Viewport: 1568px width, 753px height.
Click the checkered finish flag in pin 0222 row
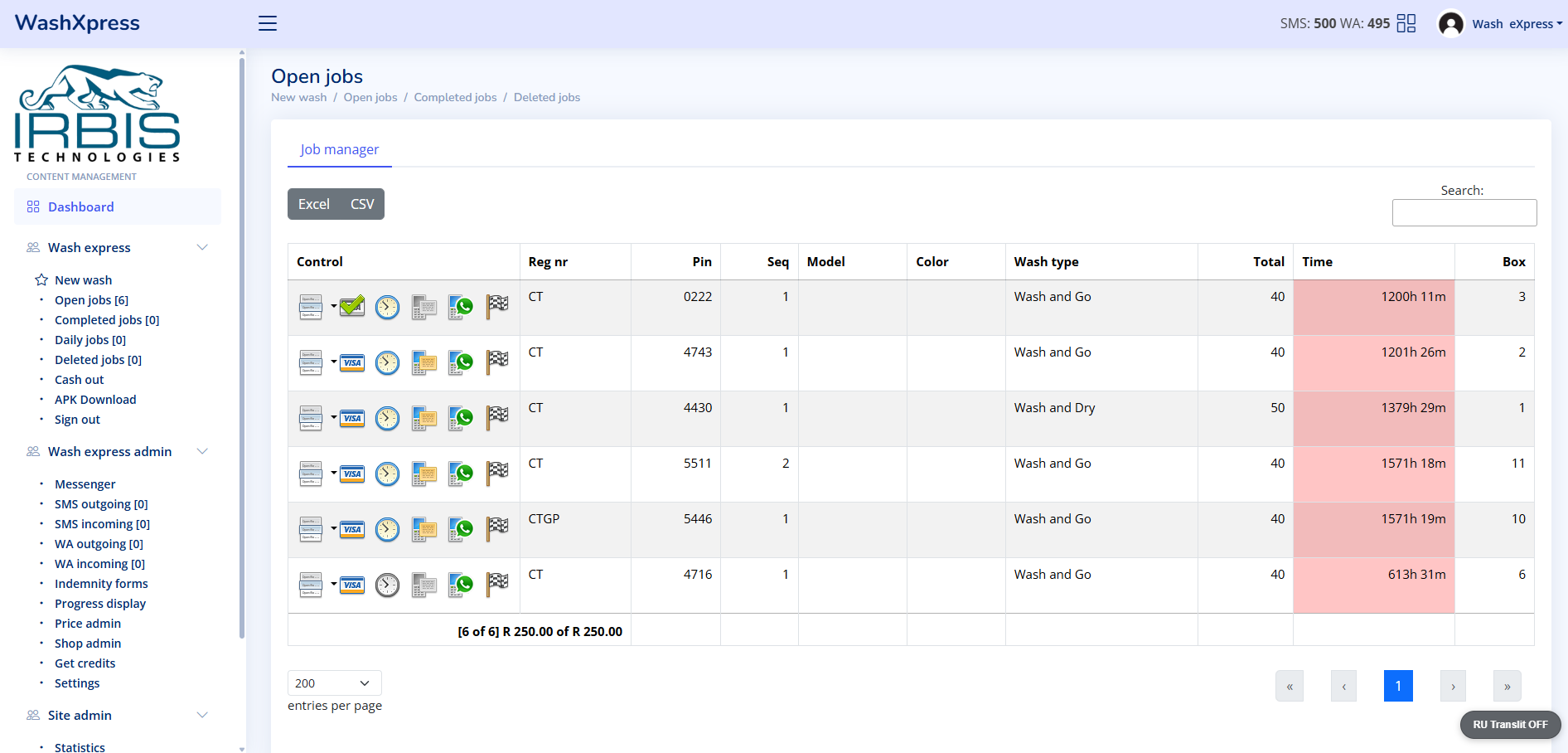497,307
